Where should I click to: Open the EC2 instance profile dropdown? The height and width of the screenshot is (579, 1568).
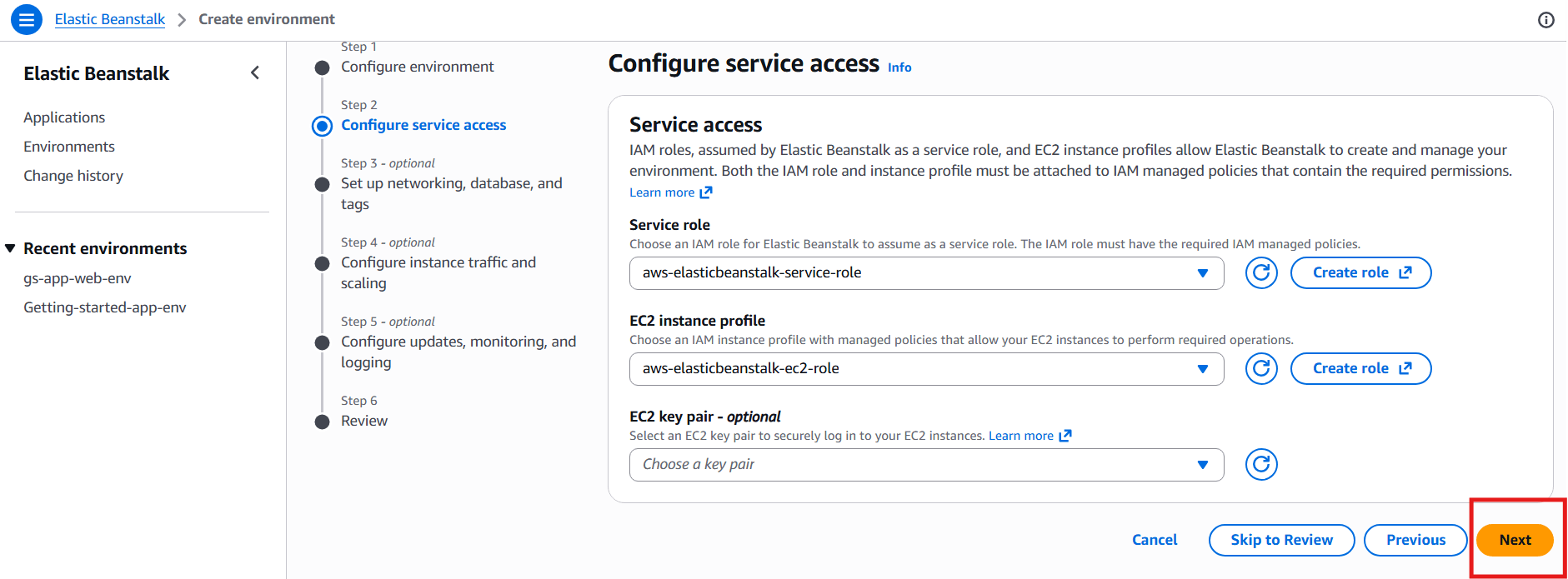click(926, 369)
